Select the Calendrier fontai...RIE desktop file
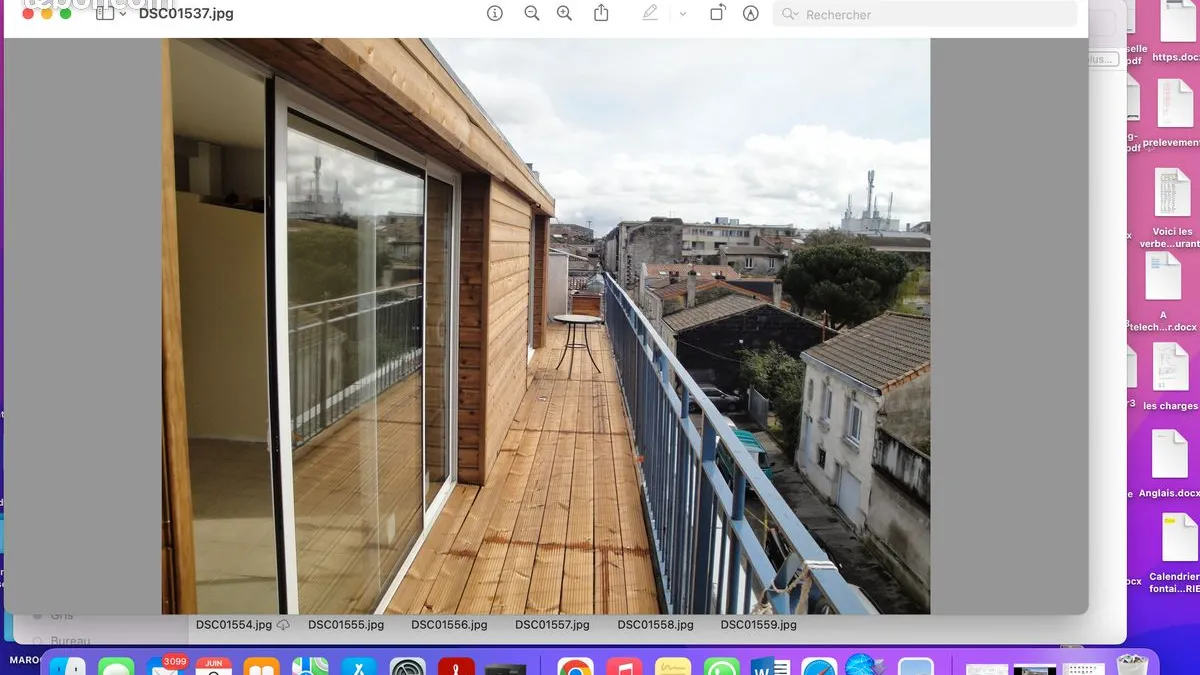 (x=1174, y=553)
